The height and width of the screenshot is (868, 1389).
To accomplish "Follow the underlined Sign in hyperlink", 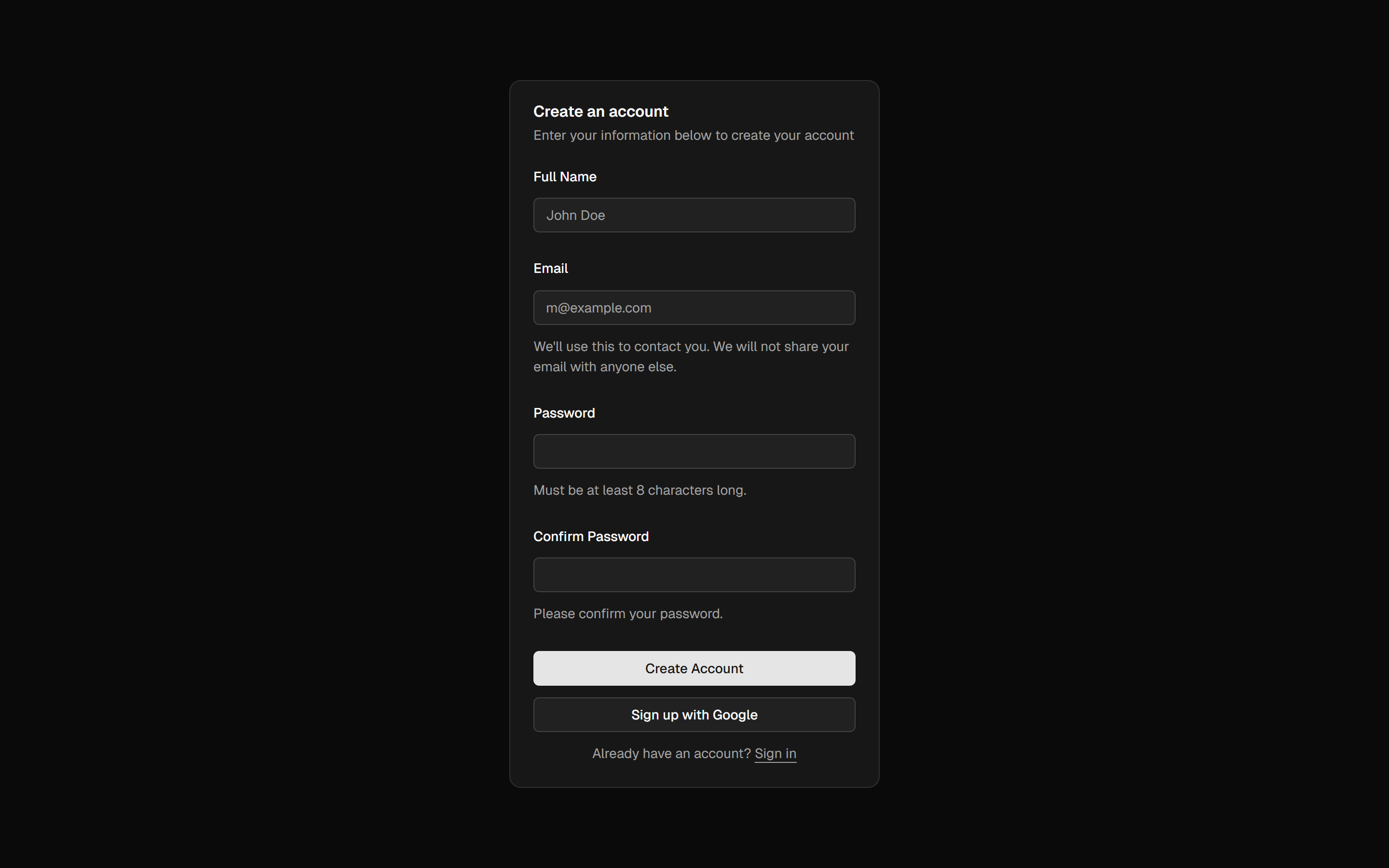I will (775, 753).
